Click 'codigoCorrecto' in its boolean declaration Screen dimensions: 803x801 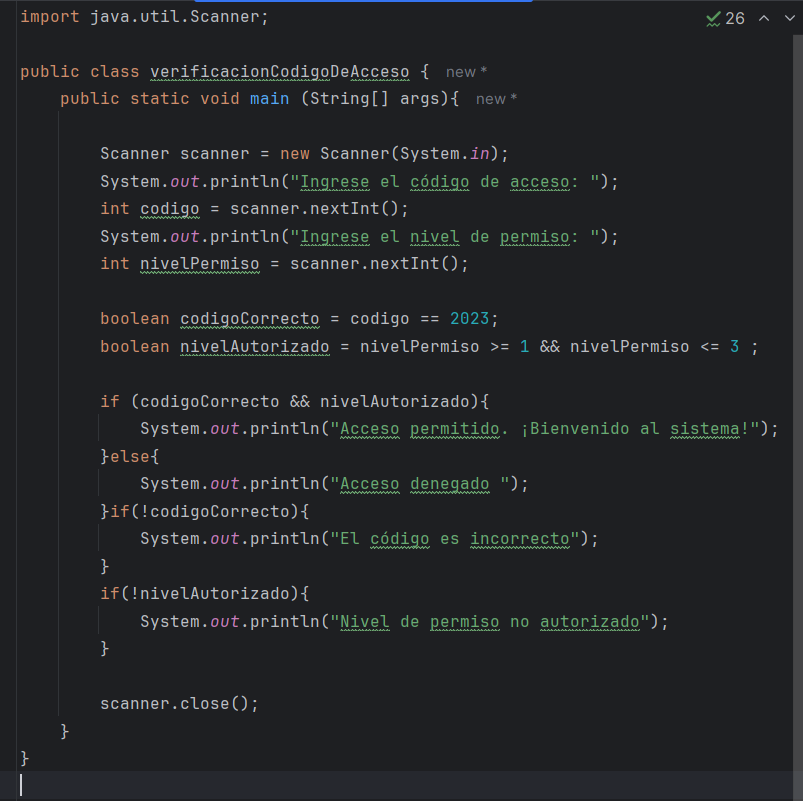pyautogui.click(x=250, y=319)
